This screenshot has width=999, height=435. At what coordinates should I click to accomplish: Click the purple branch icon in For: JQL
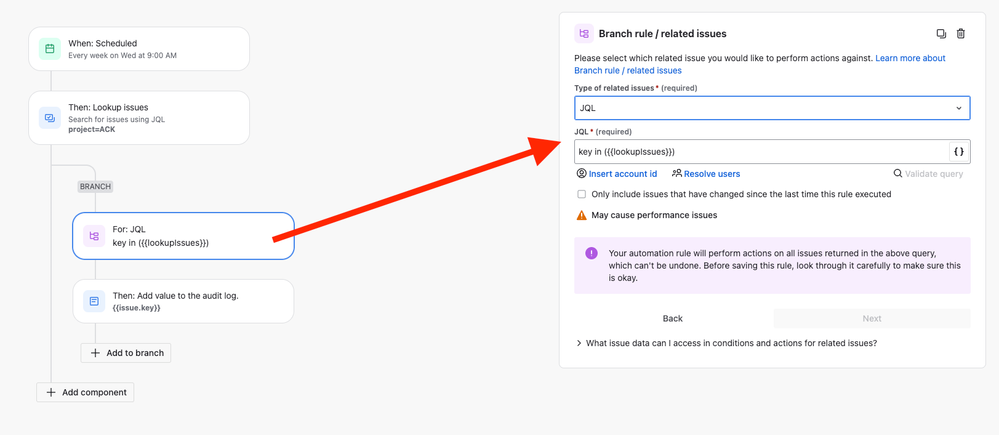94,236
